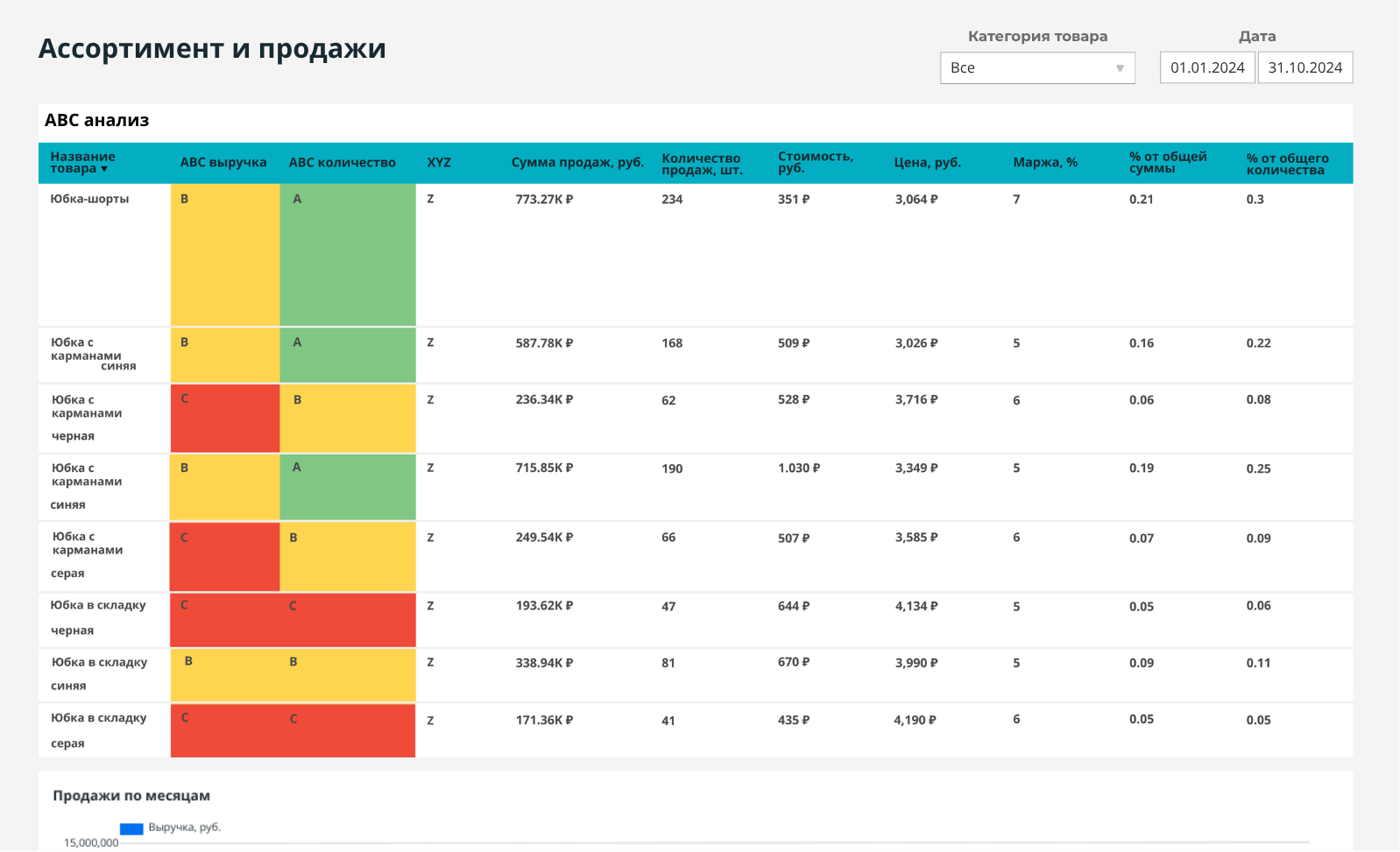The width and height of the screenshot is (1400, 852).
Task: Select Юбка в складку серая row name
Action: pyautogui.click(x=98, y=730)
